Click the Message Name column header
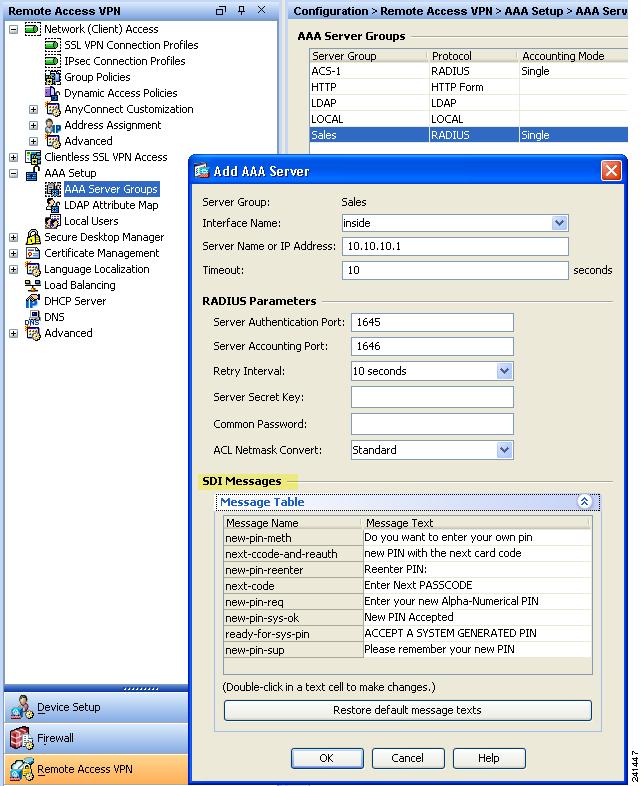The image size is (641, 786). (x=293, y=523)
